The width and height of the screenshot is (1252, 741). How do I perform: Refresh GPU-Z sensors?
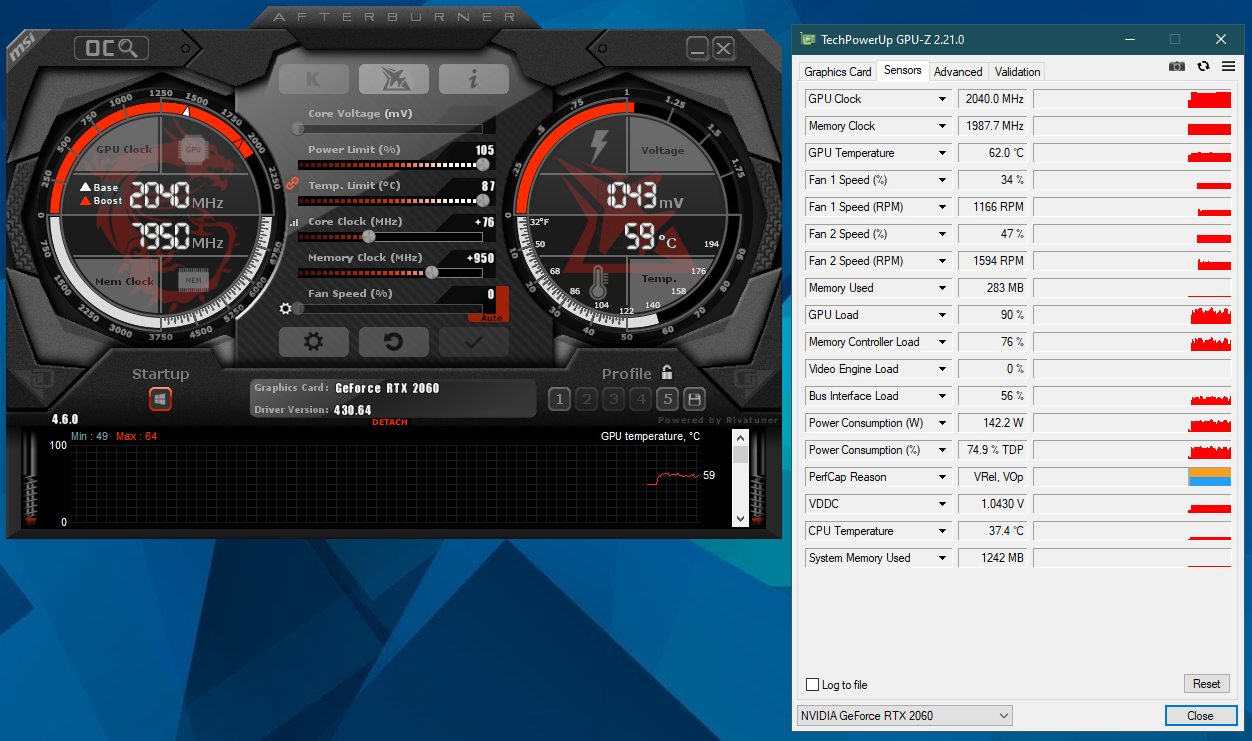(1203, 66)
